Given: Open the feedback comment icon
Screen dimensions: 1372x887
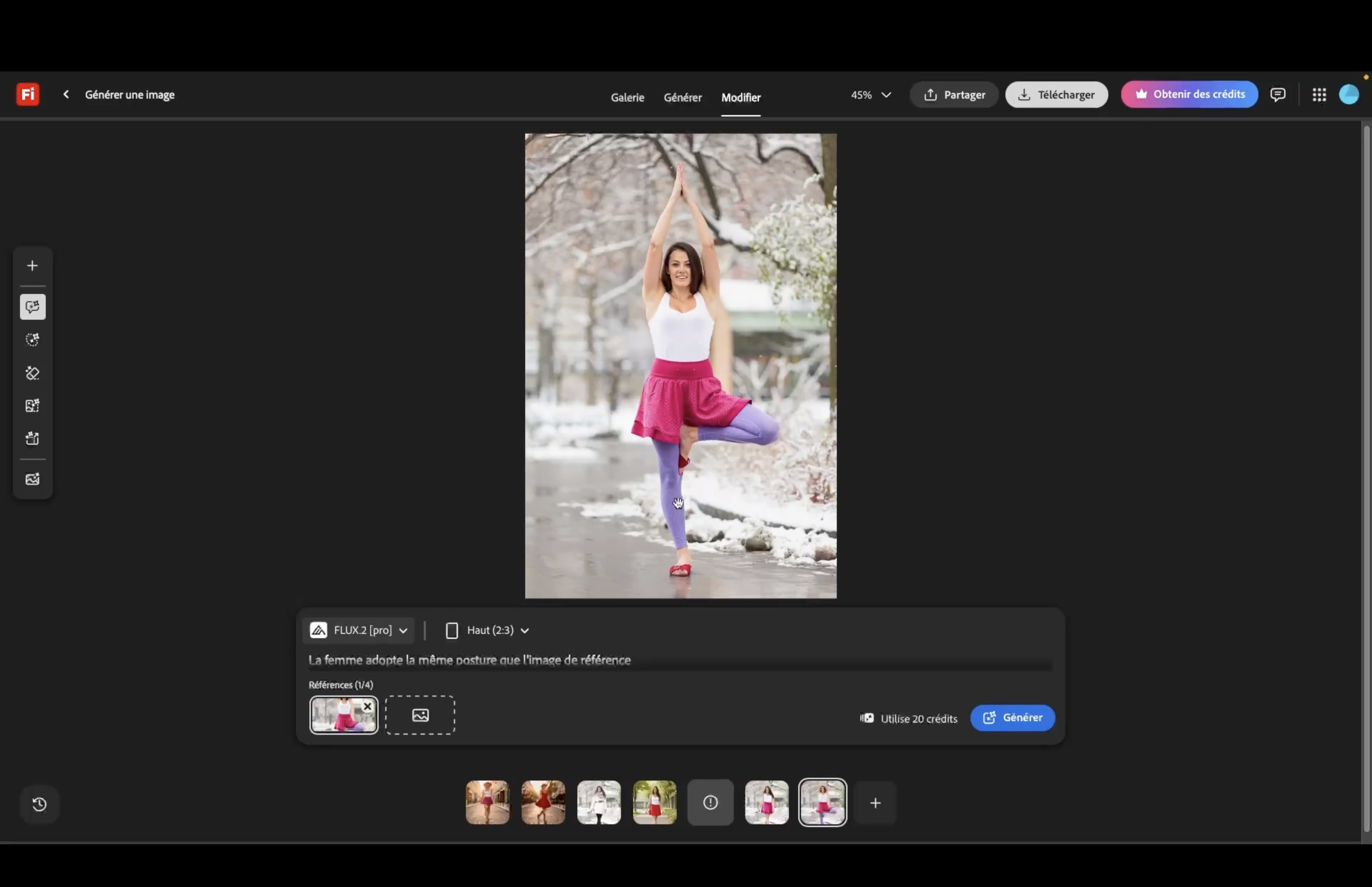Looking at the screenshot, I should coord(1278,94).
